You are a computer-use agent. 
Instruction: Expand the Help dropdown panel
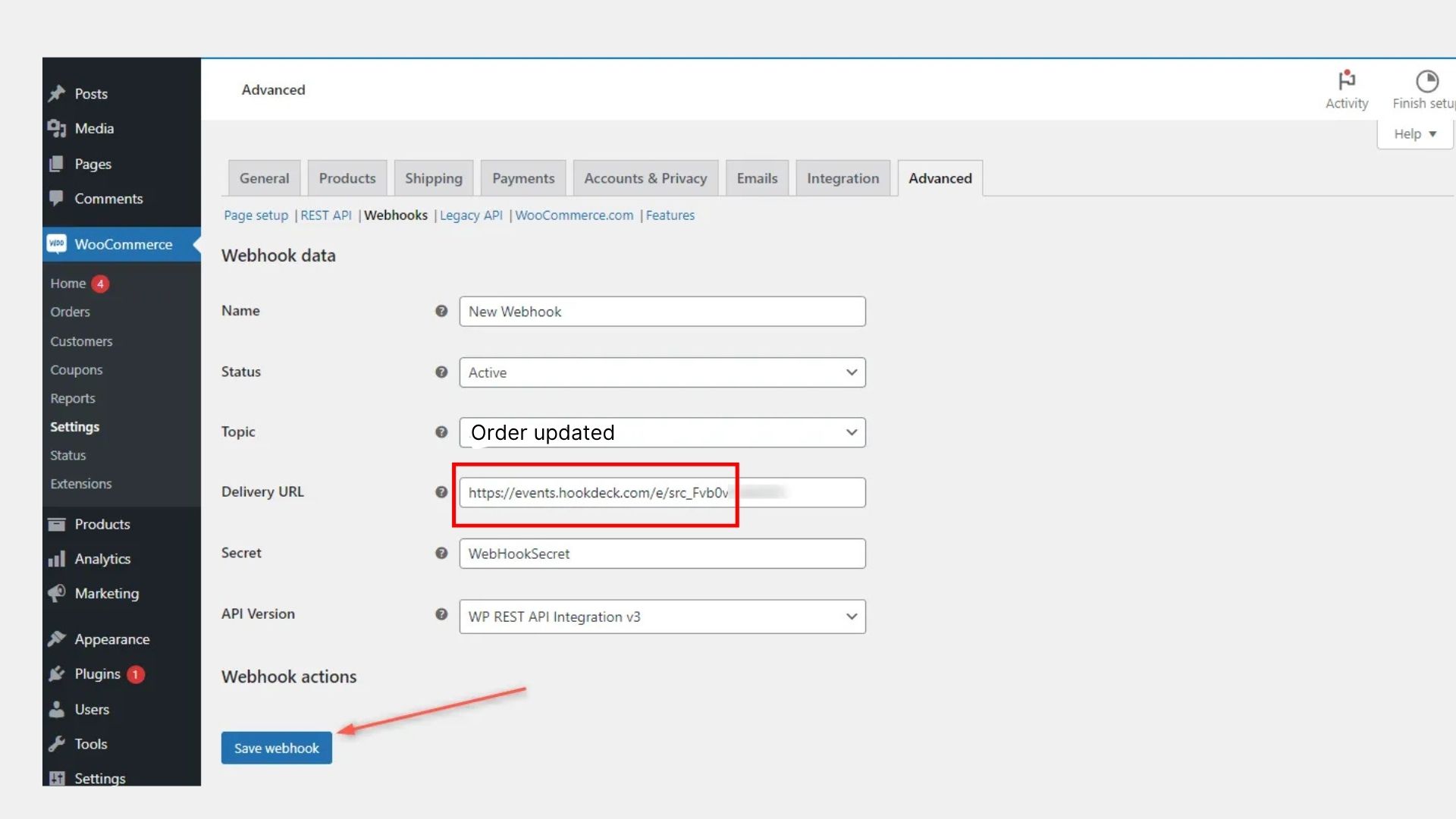(1414, 134)
